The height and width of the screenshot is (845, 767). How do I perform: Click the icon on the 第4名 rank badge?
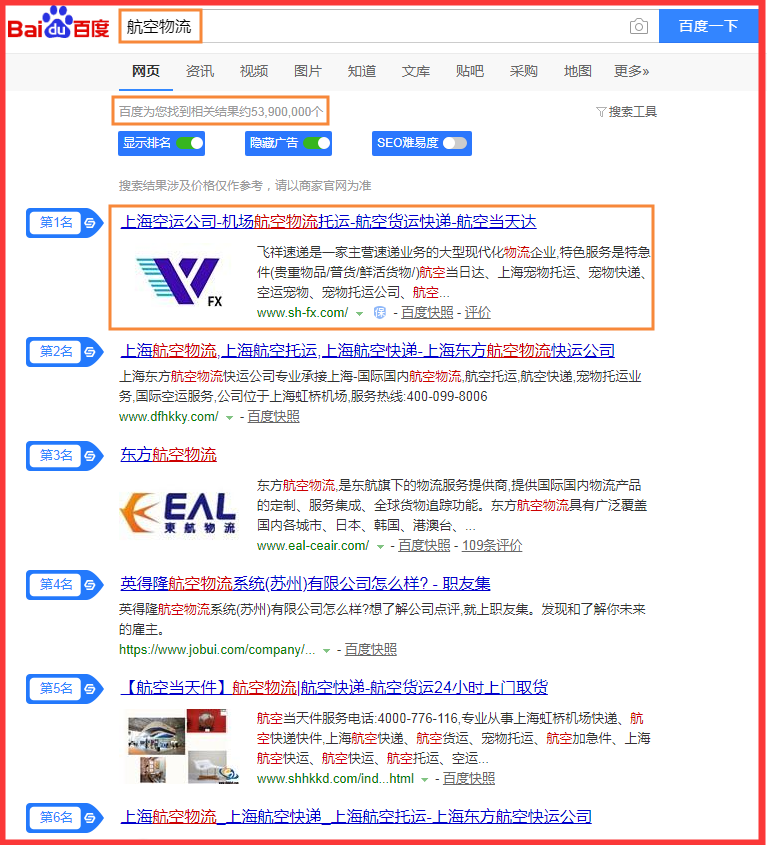click(x=89, y=585)
